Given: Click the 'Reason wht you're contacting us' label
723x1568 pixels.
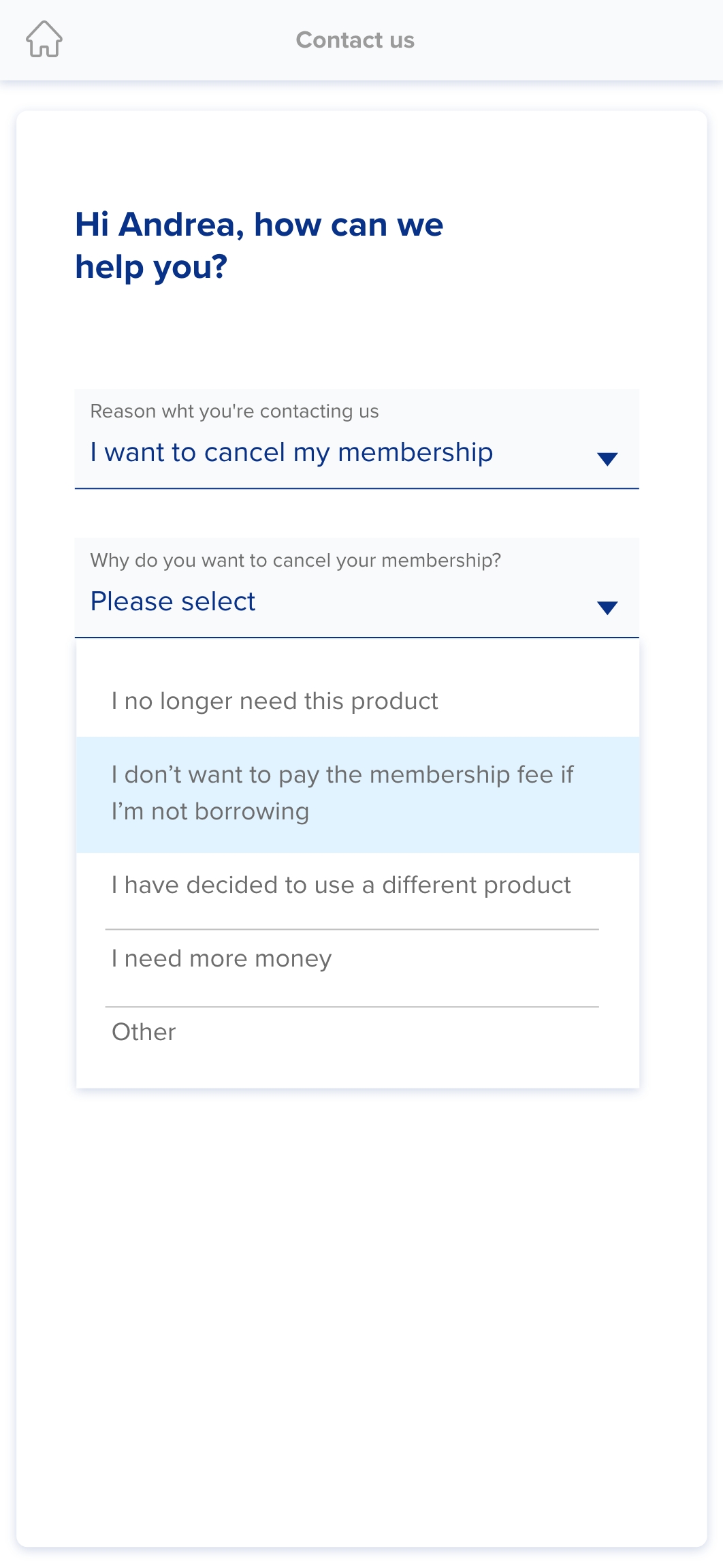Looking at the screenshot, I should pyautogui.click(x=234, y=411).
